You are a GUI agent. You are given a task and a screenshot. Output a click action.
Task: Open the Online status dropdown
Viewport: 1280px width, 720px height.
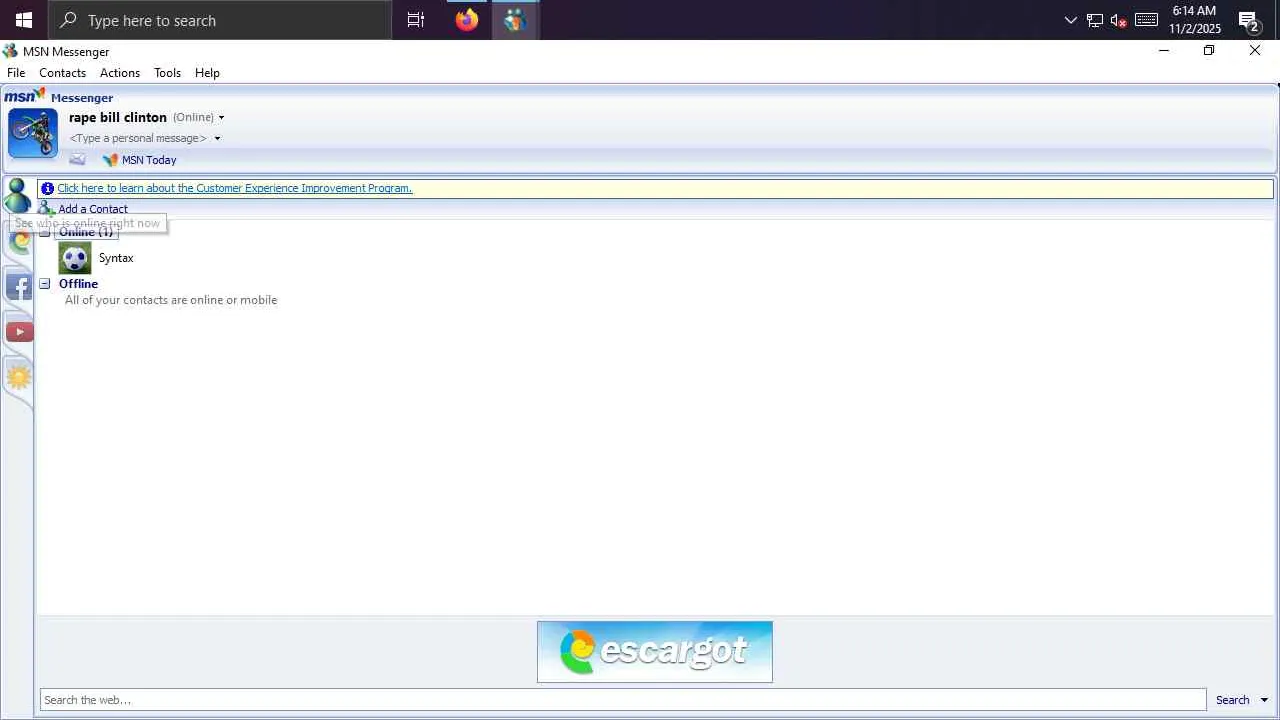[198, 117]
